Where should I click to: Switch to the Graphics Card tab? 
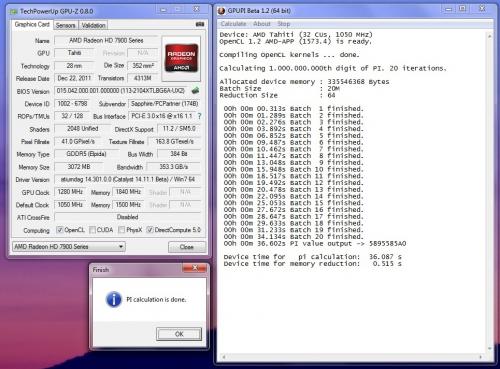coord(32,25)
